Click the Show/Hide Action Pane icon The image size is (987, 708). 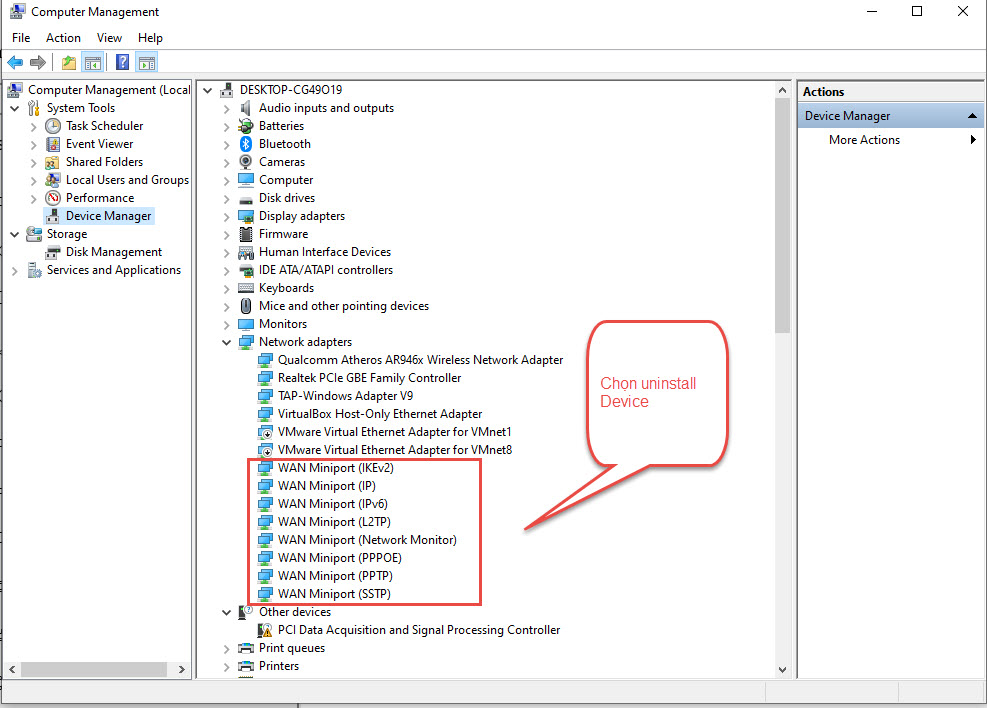(x=147, y=62)
